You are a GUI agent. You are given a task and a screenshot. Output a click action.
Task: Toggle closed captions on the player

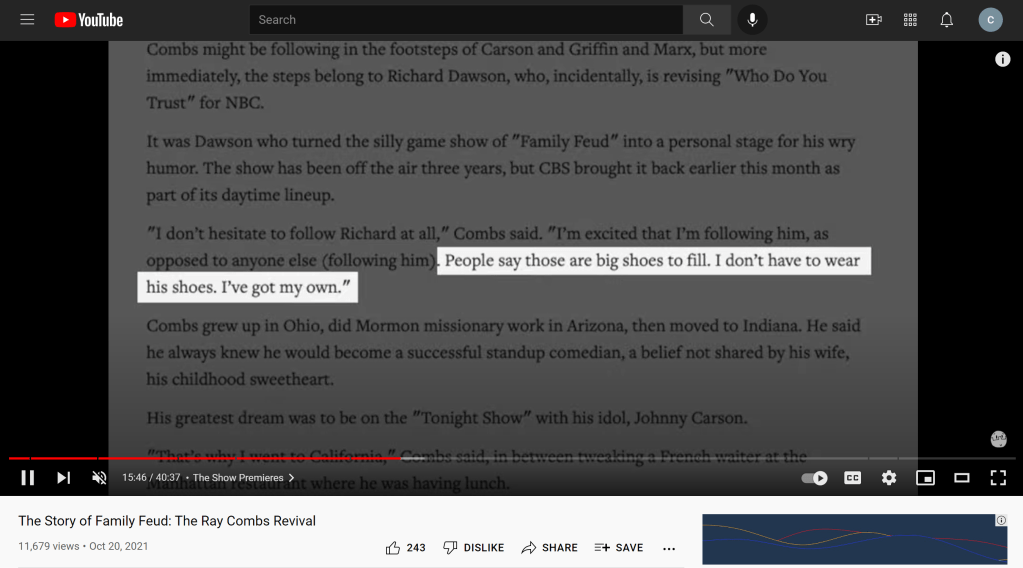coord(853,478)
